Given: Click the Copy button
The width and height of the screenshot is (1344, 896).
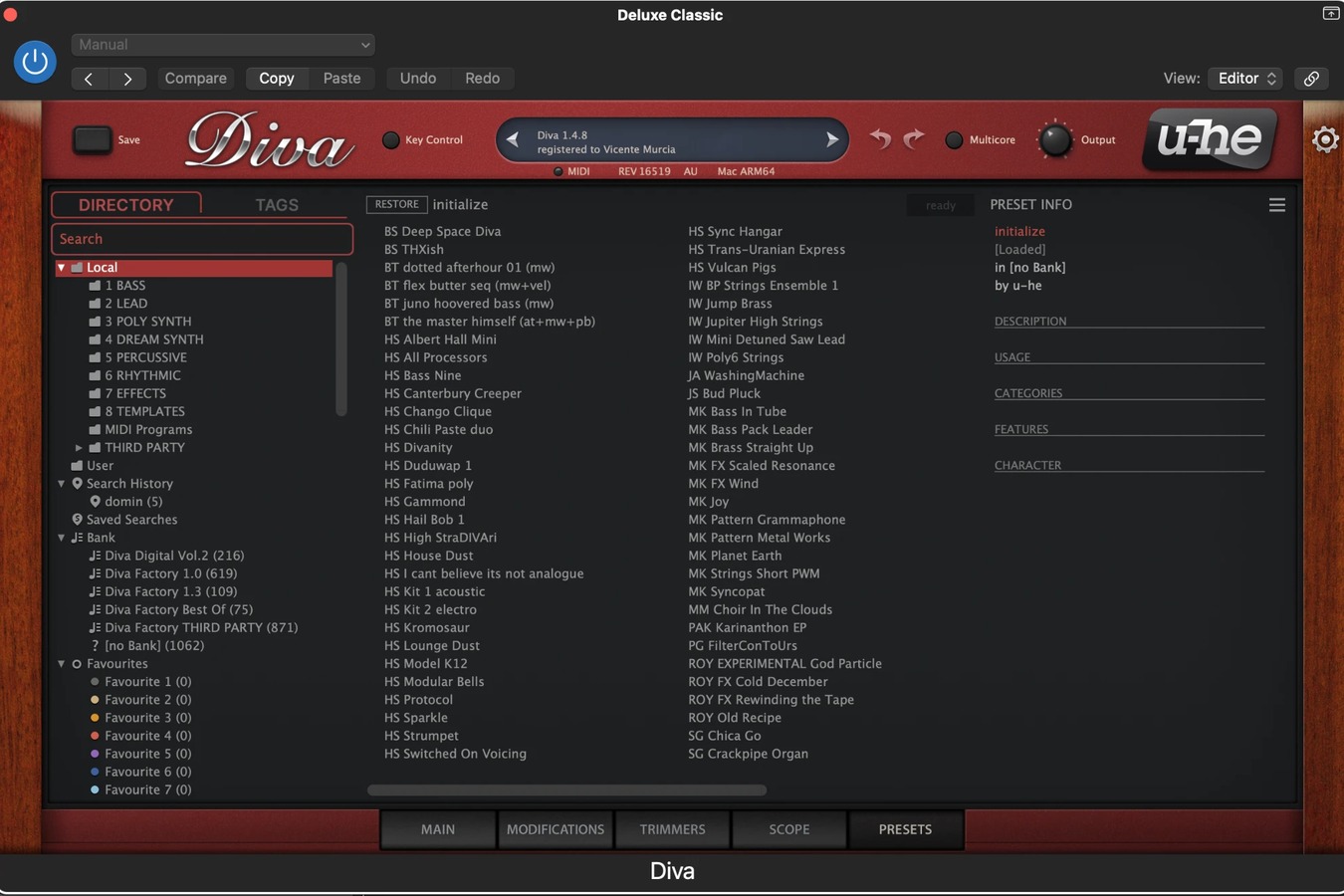Looking at the screenshot, I should [x=277, y=79].
